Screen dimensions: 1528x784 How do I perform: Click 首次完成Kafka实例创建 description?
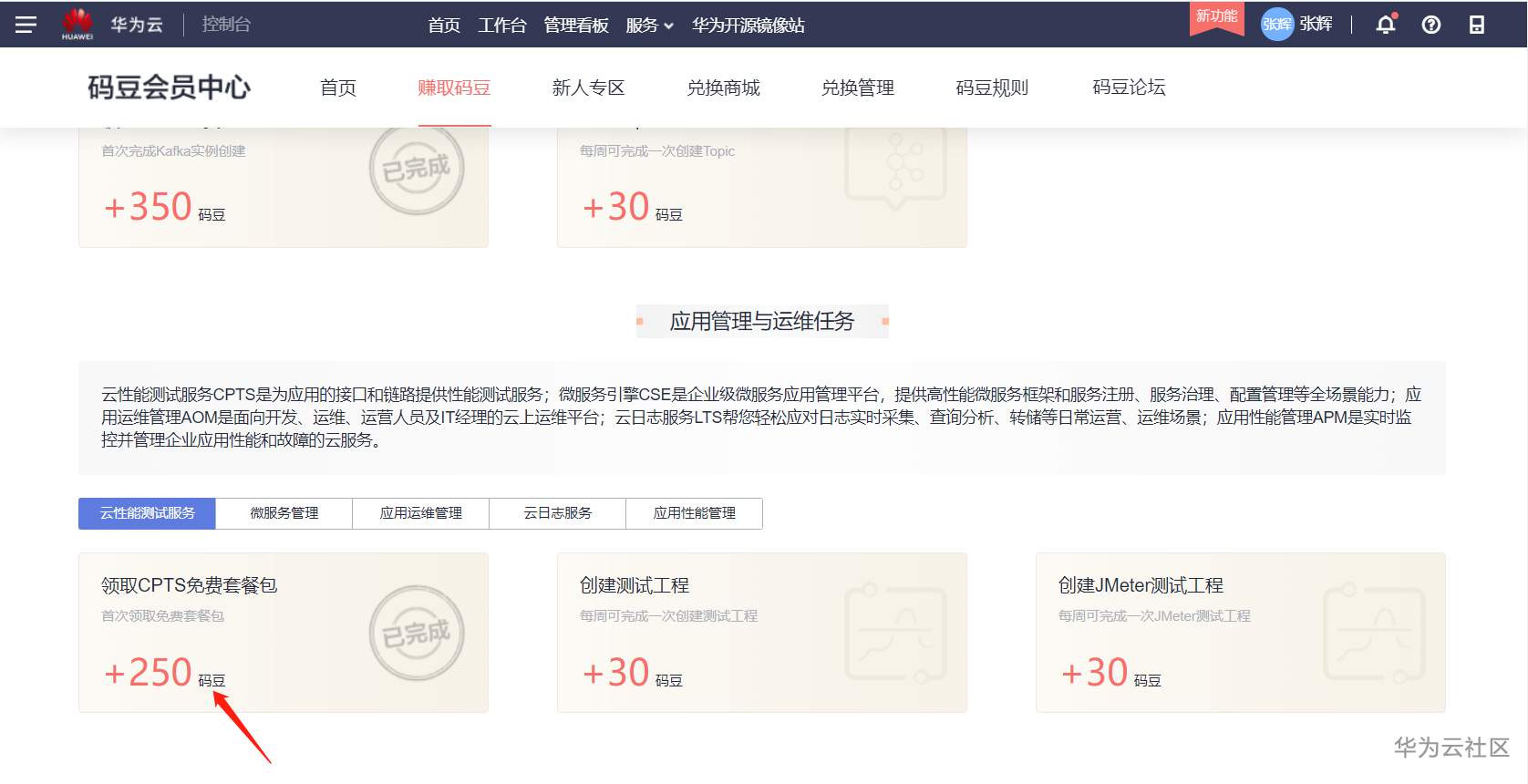(173, 151)
